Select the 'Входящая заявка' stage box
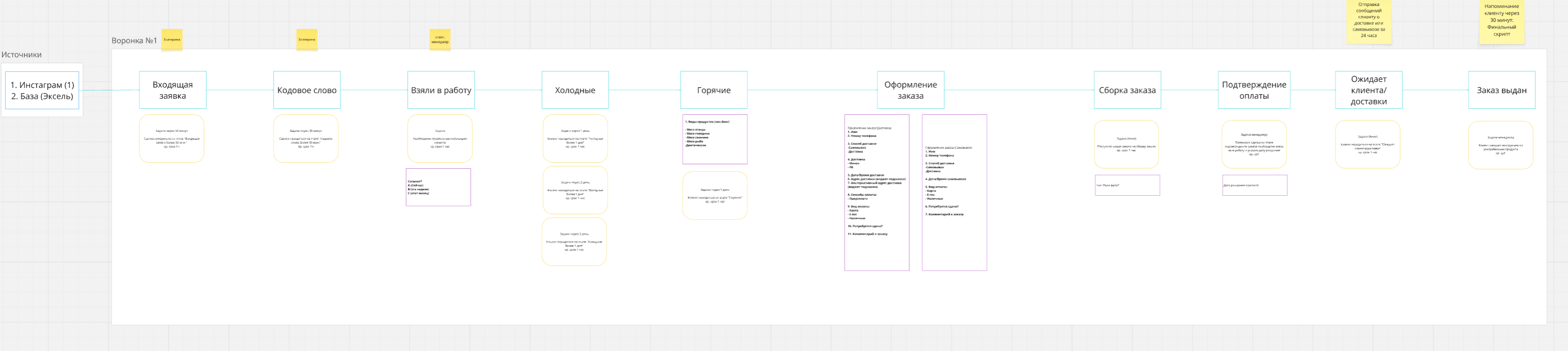 [x=173, y=90]
